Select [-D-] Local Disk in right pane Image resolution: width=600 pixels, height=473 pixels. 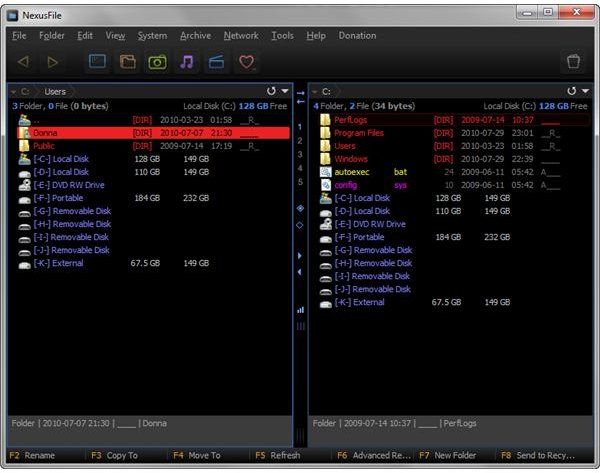[x=454, y=211]
